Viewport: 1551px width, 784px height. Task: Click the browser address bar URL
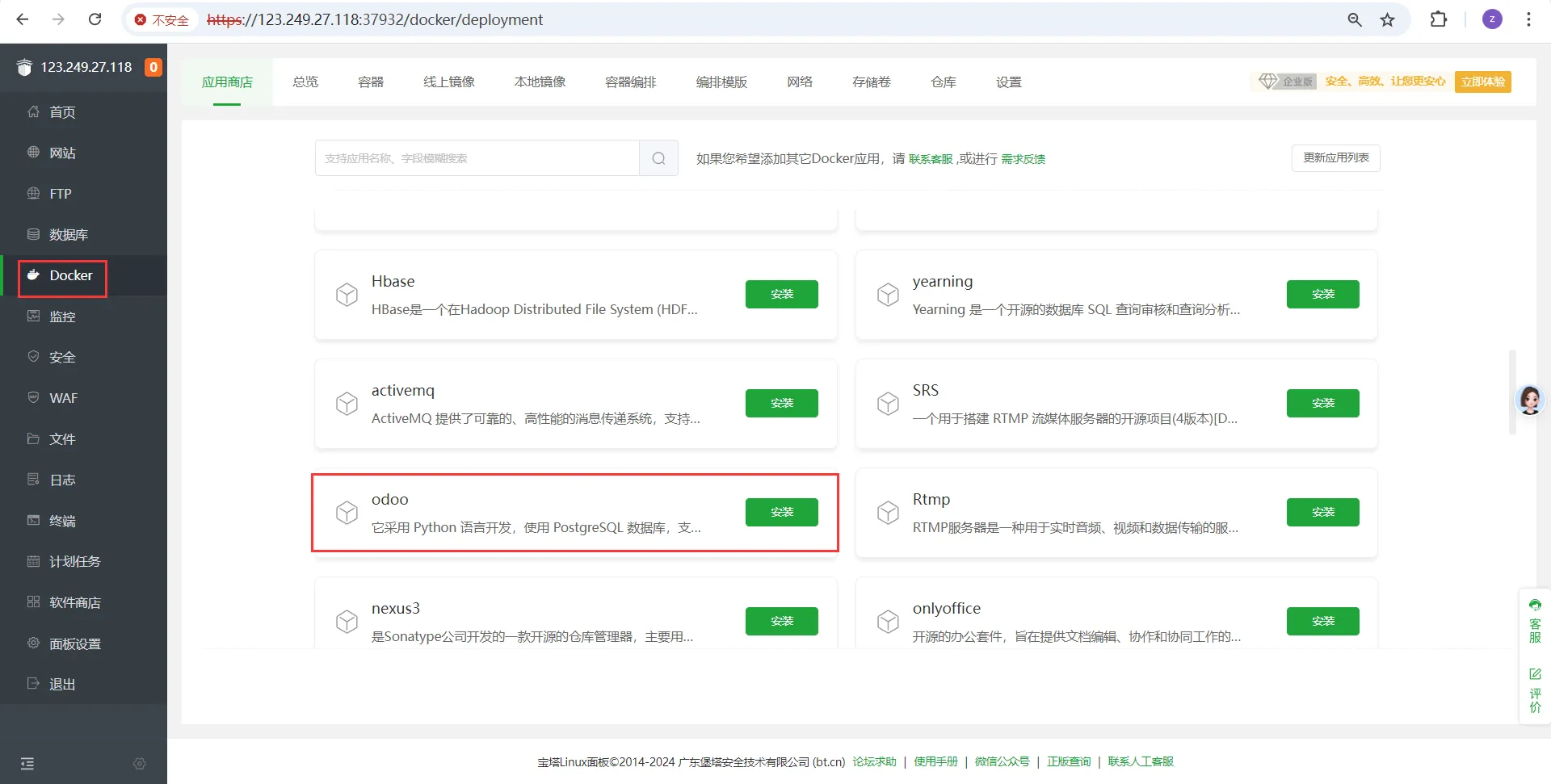(375, 19)
